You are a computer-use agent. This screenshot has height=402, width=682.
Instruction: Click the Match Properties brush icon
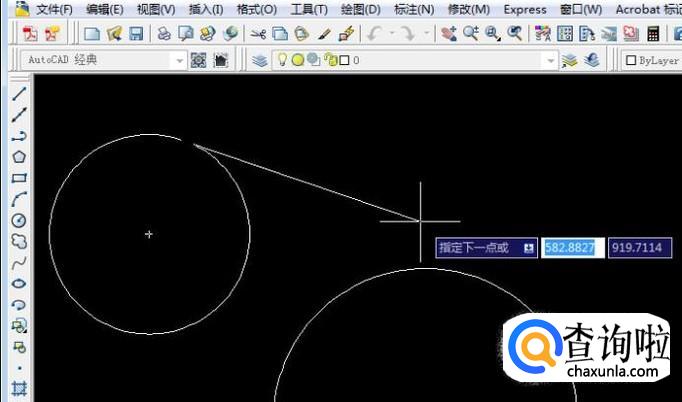[x=324, y=34]
